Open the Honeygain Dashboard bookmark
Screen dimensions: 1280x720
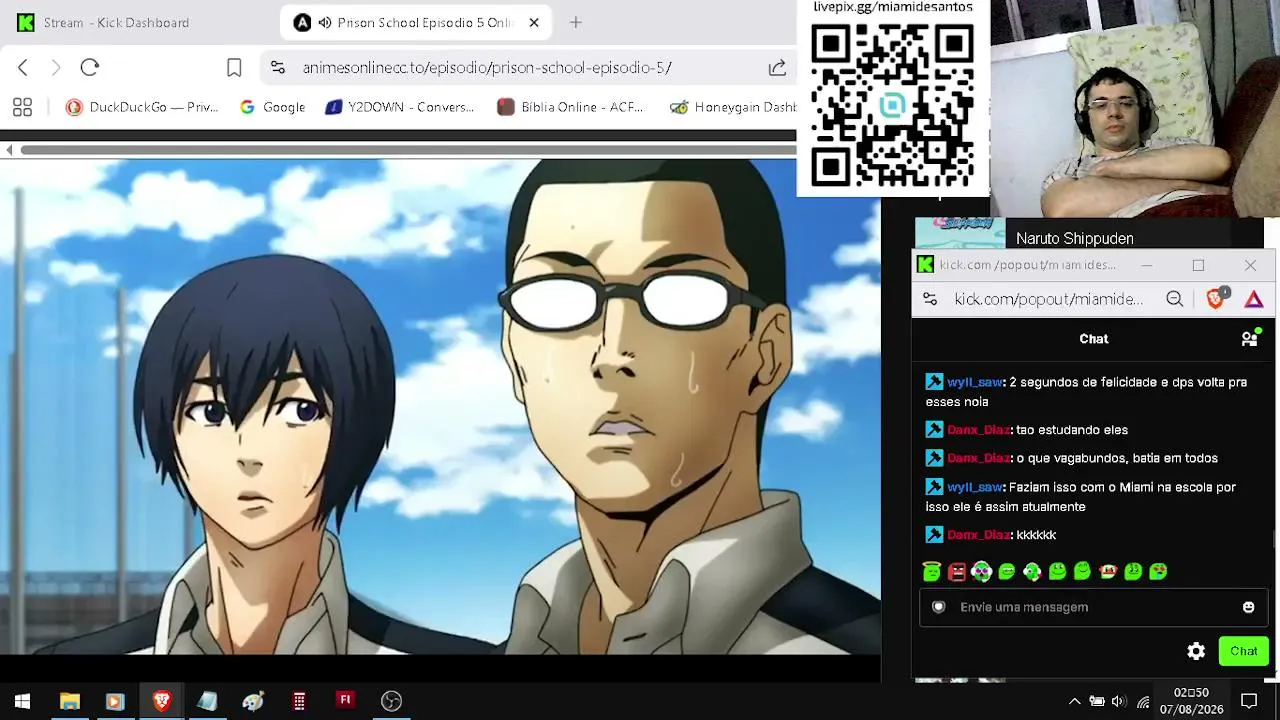(733, 107)
